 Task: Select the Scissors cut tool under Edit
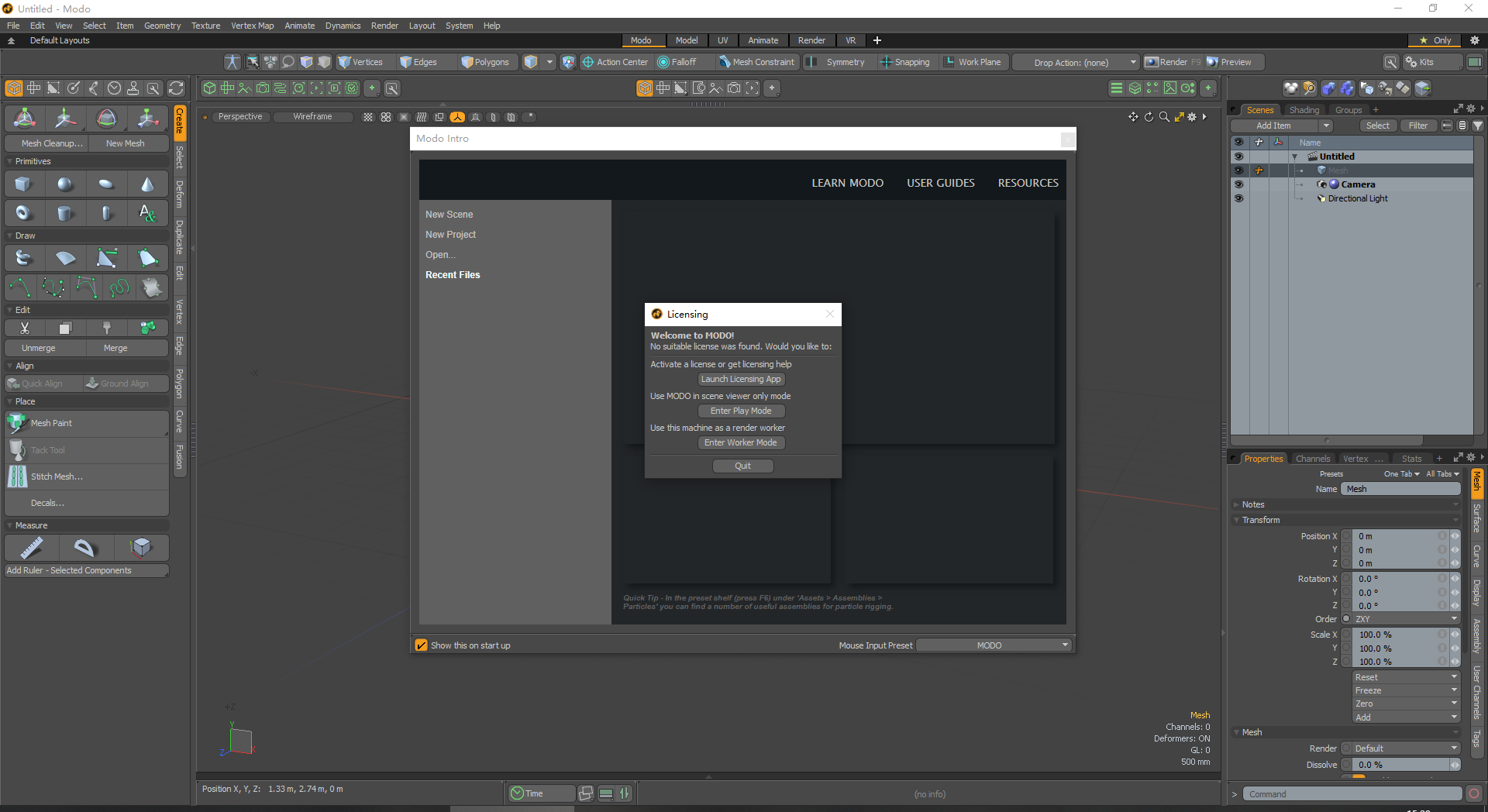click(26, 328)
